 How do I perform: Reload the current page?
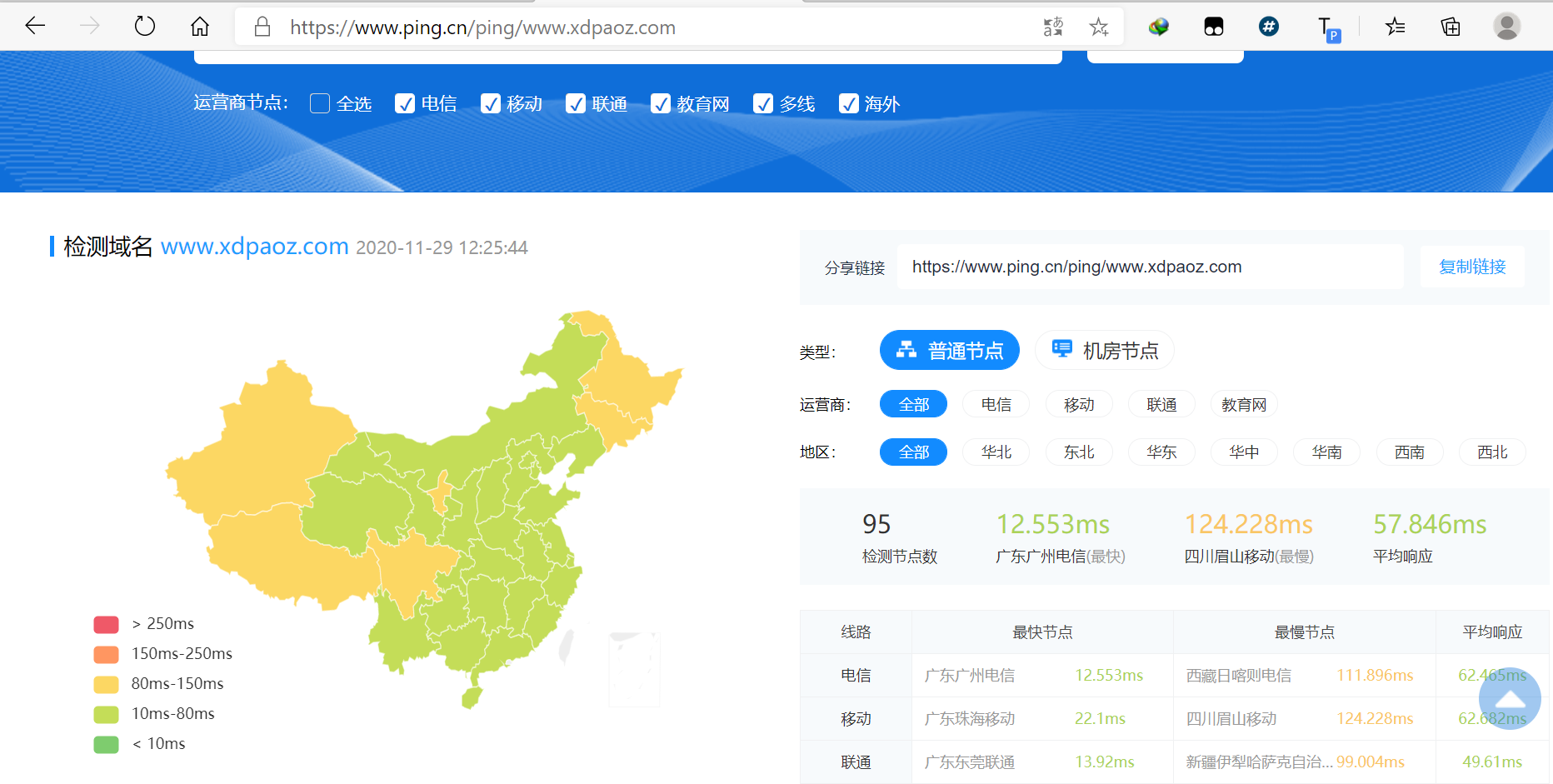point(145,27)
